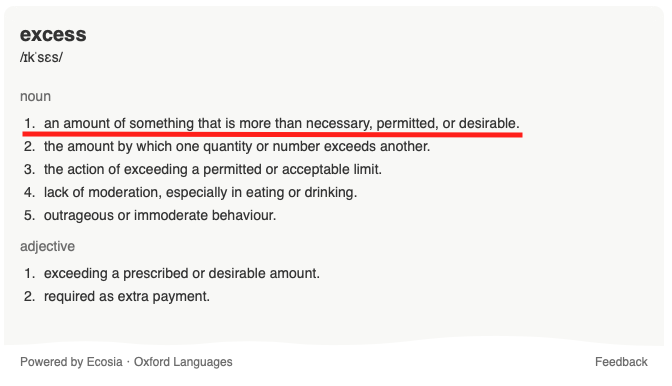The height and width of the screenshot is (386, 672).
Task: Click the "noun" part-of-speech label
Action: pyautogui.click(x=36, y=96)
